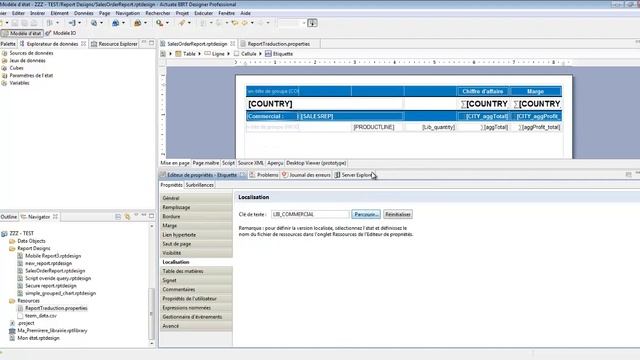Select Jeux de données node
The image size is (640, 360).
(24, 60)
